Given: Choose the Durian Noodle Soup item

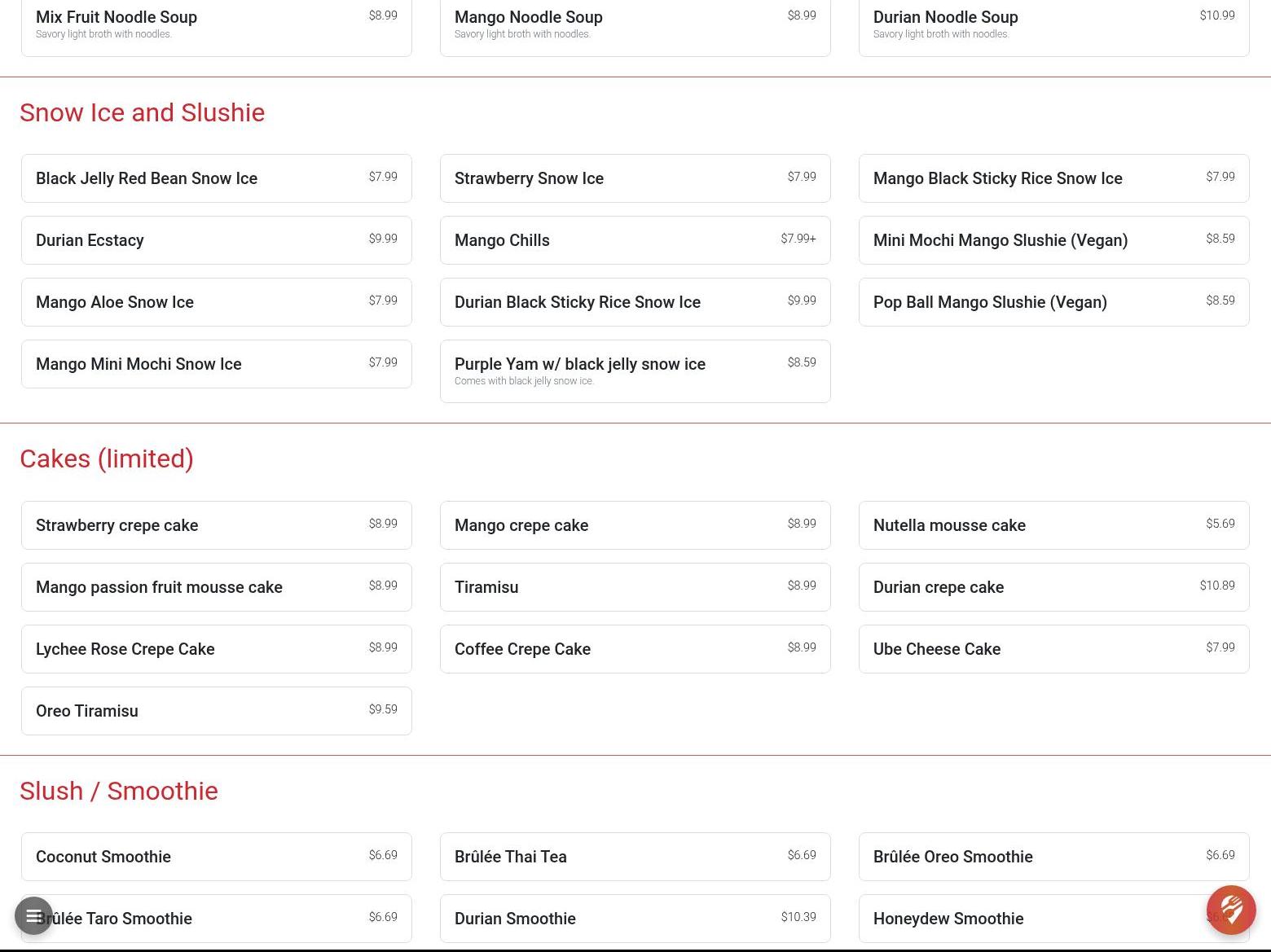Looking at the screenshot, I should click(1054, 28).
